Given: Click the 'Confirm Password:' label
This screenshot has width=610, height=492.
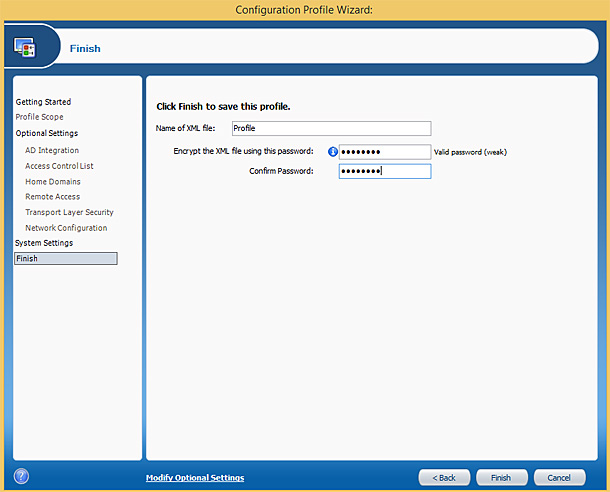Looking at the screenshot, I should pyautogui.click(x=281, y=171).
